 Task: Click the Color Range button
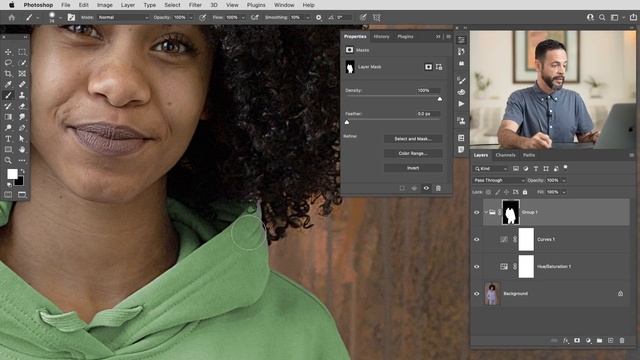point(413,153)
